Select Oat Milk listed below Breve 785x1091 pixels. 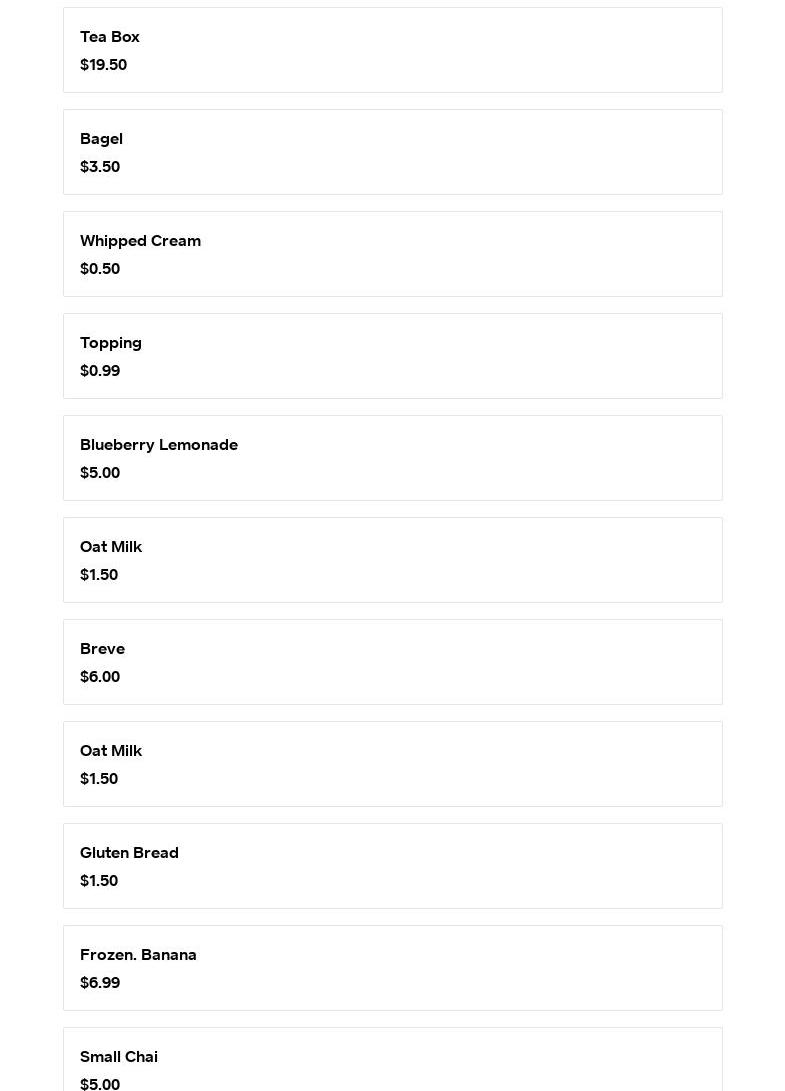click(392, 764)
